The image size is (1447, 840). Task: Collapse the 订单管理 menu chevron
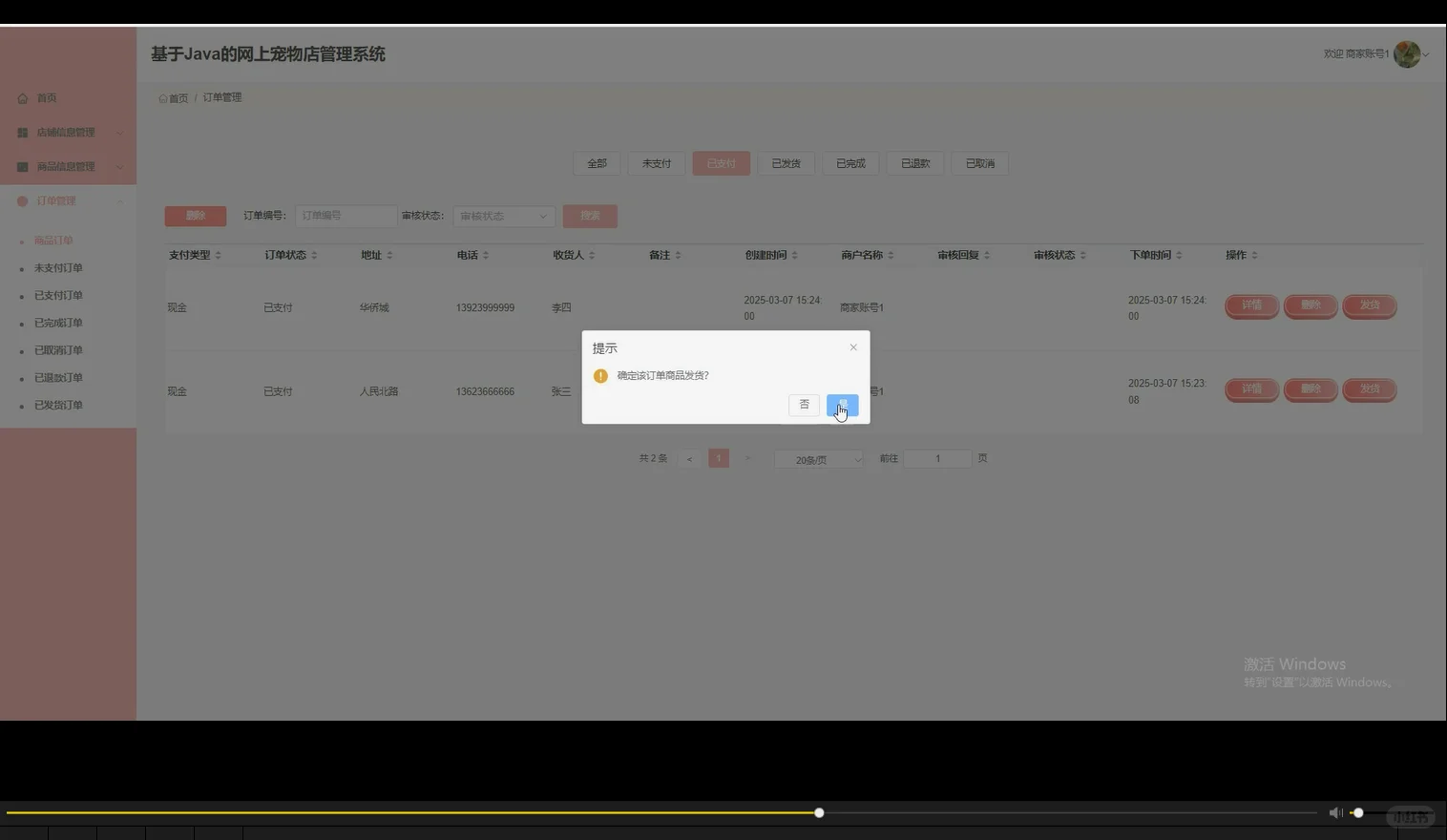click(119, 201)
